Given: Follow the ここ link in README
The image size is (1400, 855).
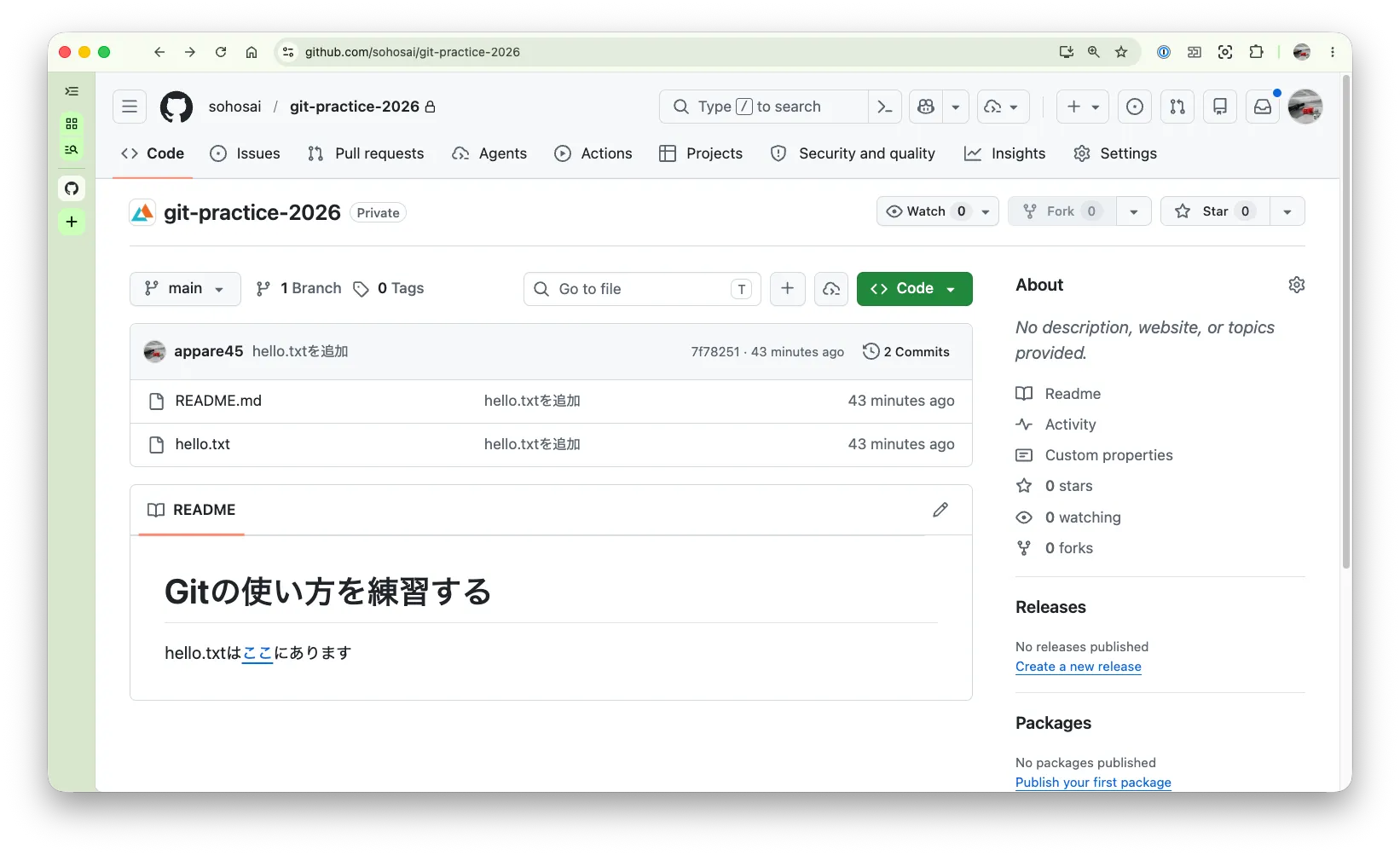Looking at the screenshot, I should pos(257,653).
